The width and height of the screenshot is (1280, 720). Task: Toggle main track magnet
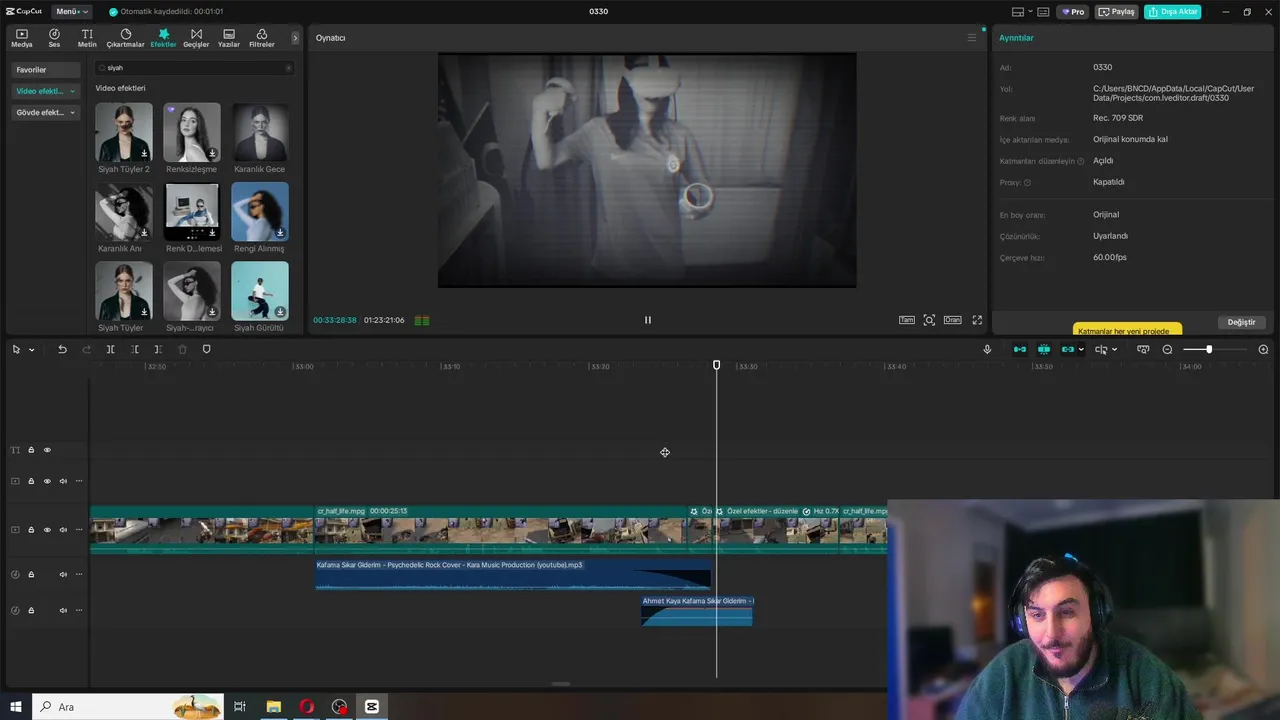[x=1019, y=349]
